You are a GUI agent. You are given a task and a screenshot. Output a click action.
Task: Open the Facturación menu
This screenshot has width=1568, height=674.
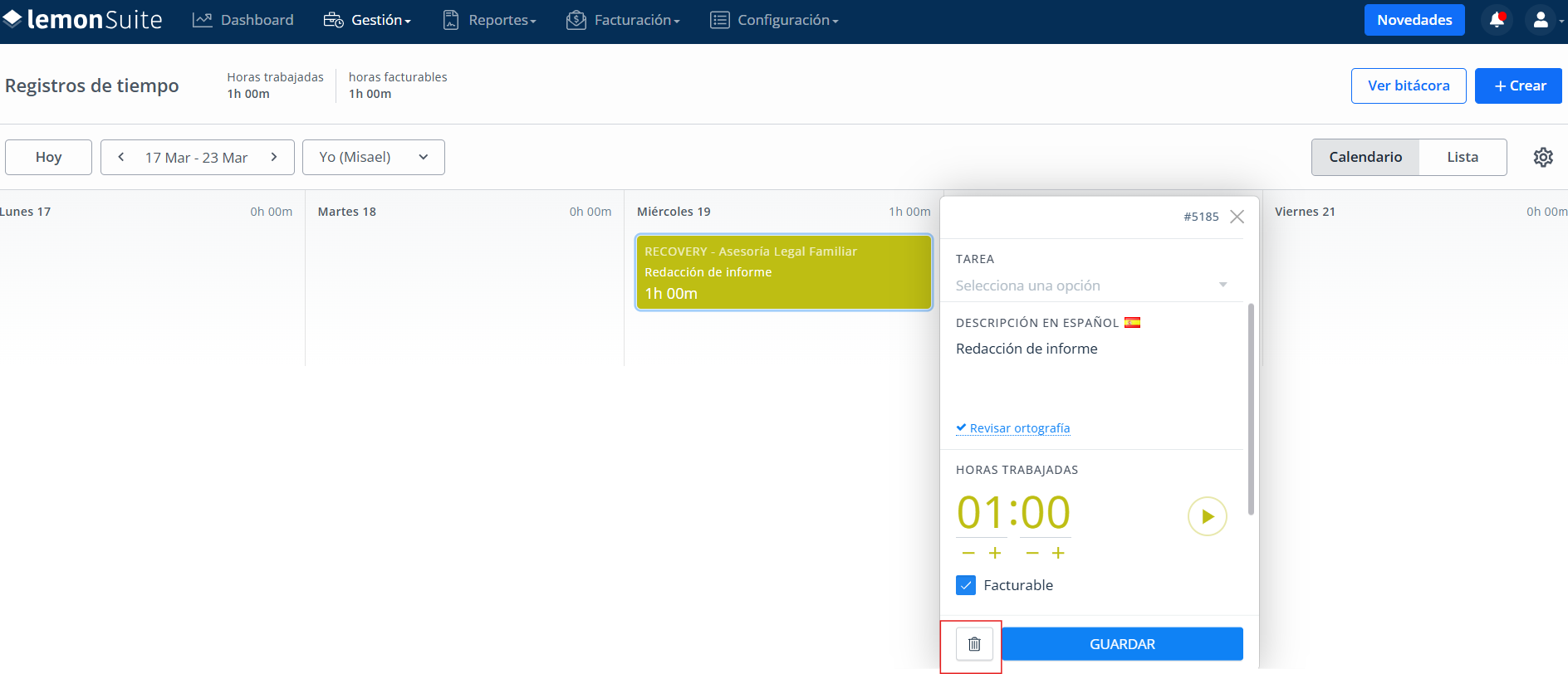coord(623,20)
